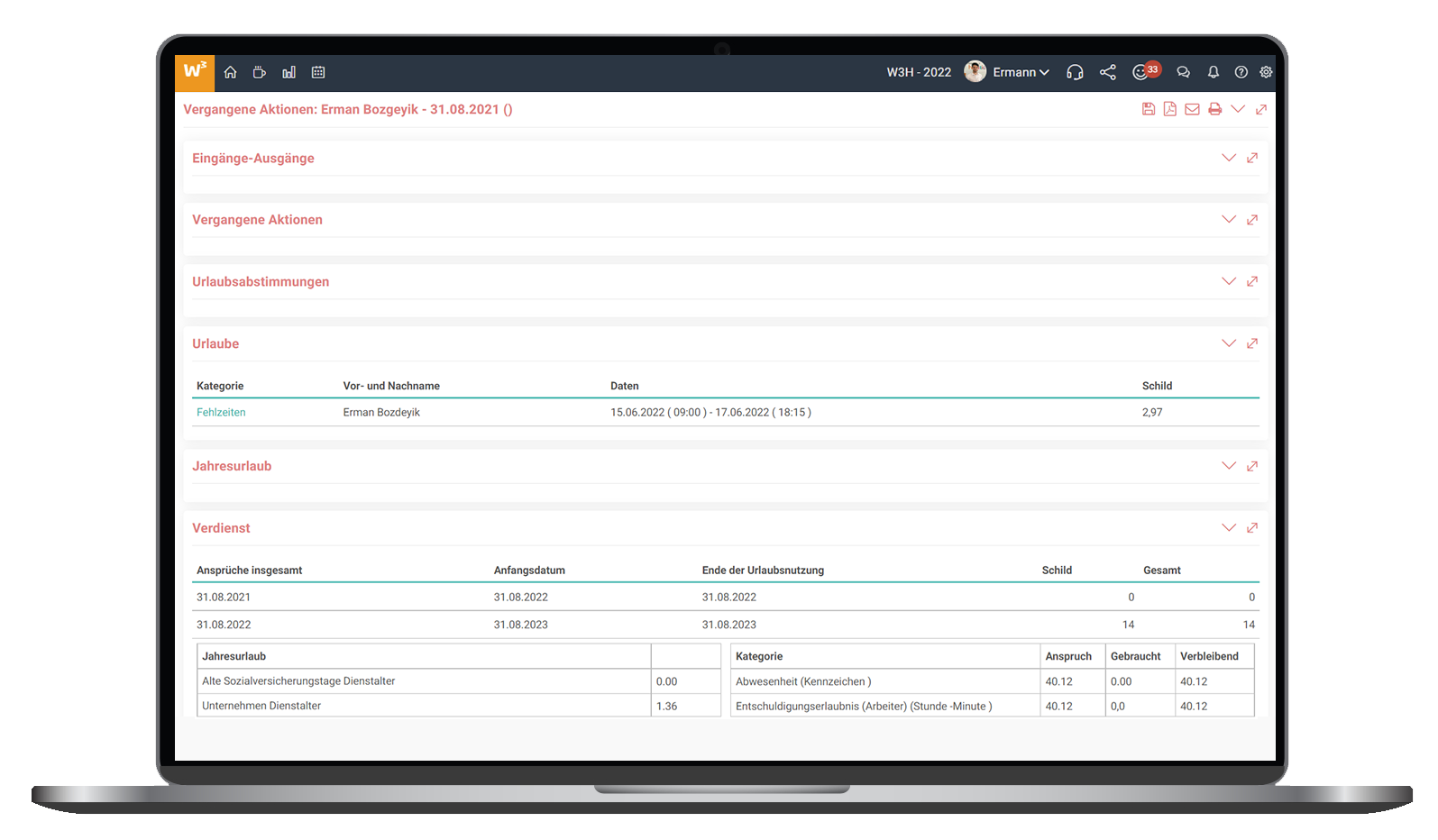Maximize the Urlaubsabstimmungen section
The height and width of the screenshot is (840, 1438).
click(1252, 281)
